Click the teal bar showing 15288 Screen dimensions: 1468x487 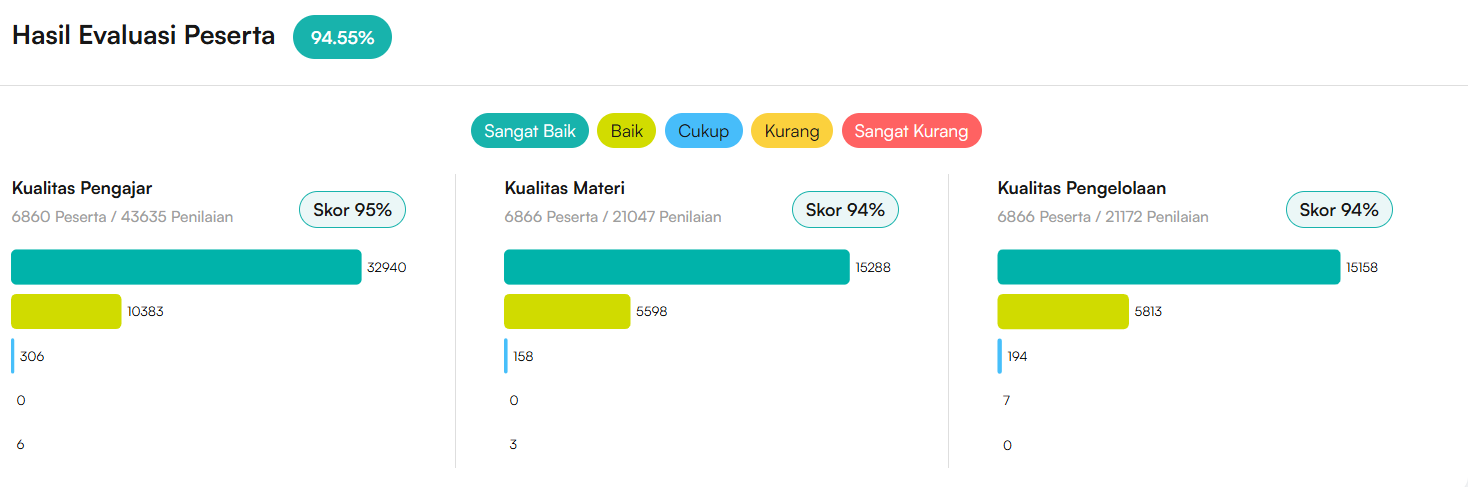click(676, 267)
